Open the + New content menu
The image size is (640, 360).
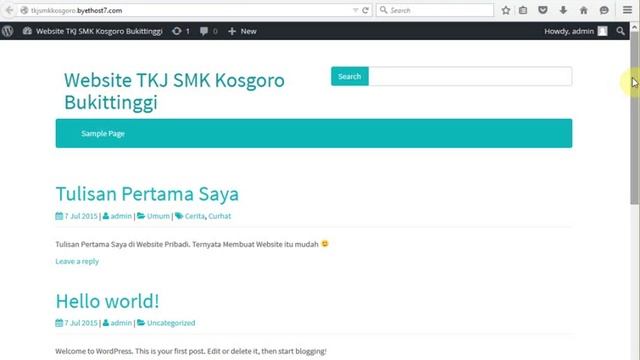tap(242, 31)
